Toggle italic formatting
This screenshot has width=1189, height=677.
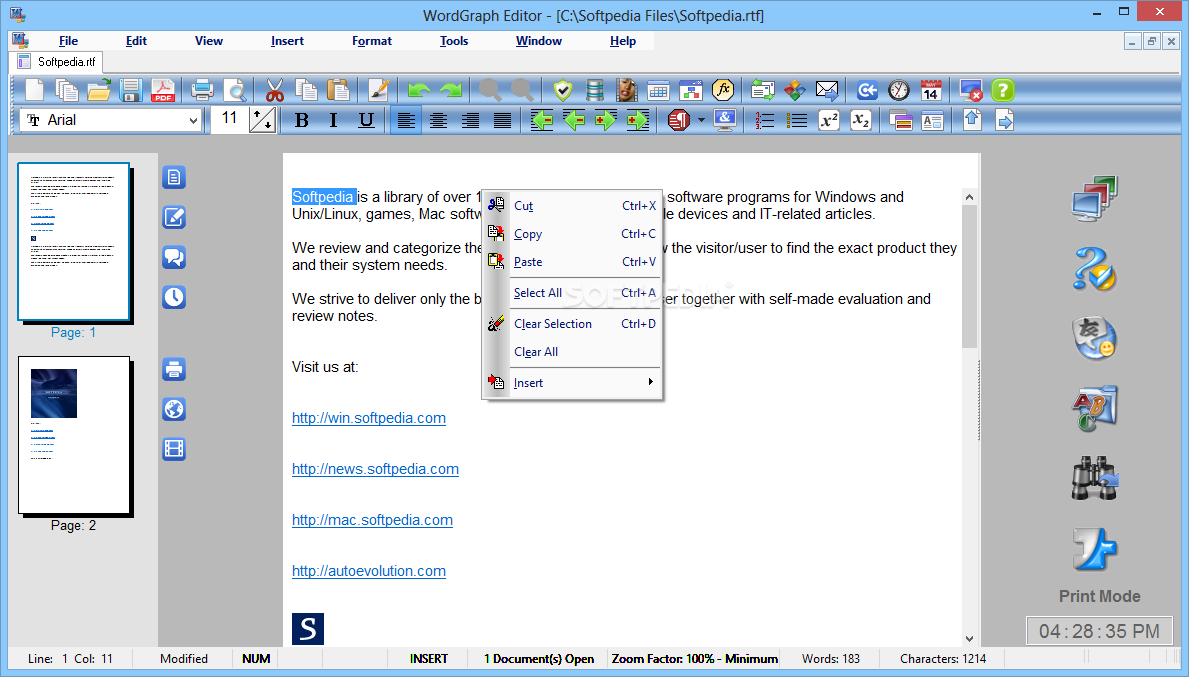click(x=333, y=120)
